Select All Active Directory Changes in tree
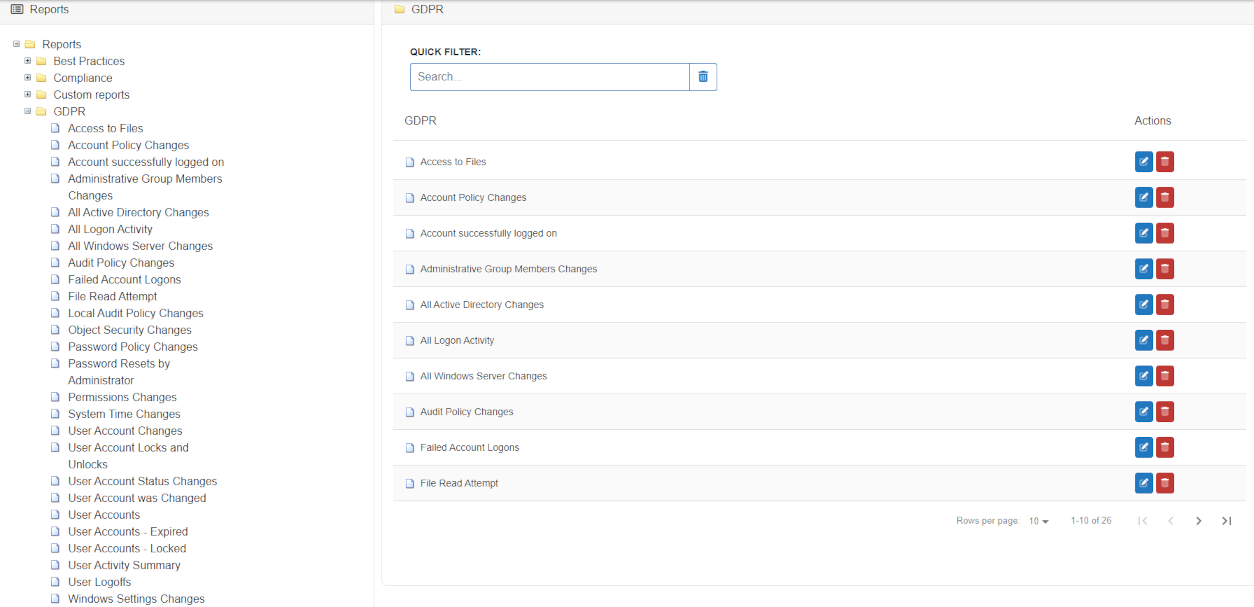This screenshot has width=1254, height=607. click(x=138, y=212)
